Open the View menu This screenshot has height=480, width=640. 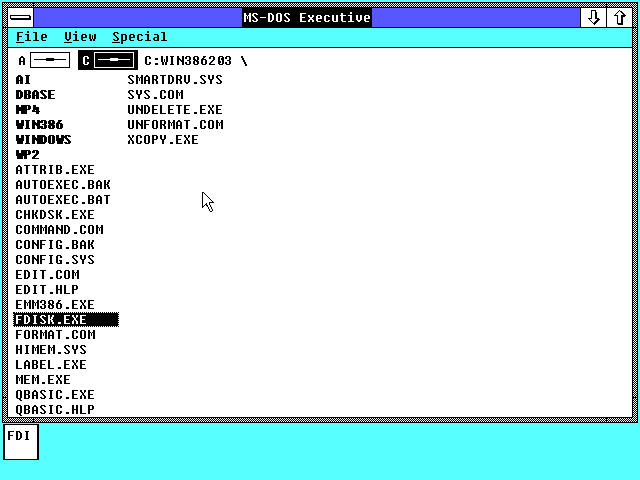[80, 37]
